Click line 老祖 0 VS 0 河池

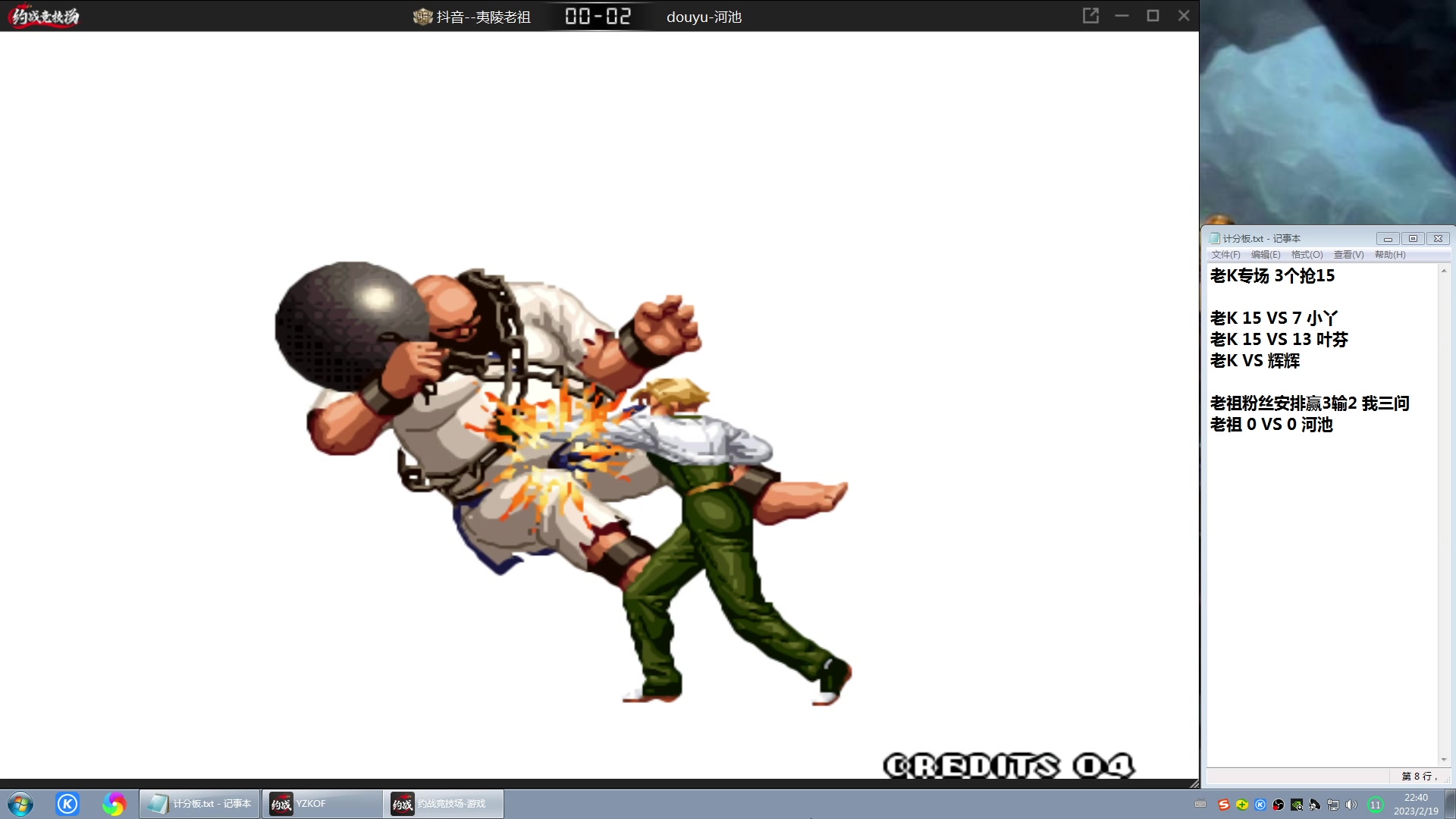(1271, 425)
